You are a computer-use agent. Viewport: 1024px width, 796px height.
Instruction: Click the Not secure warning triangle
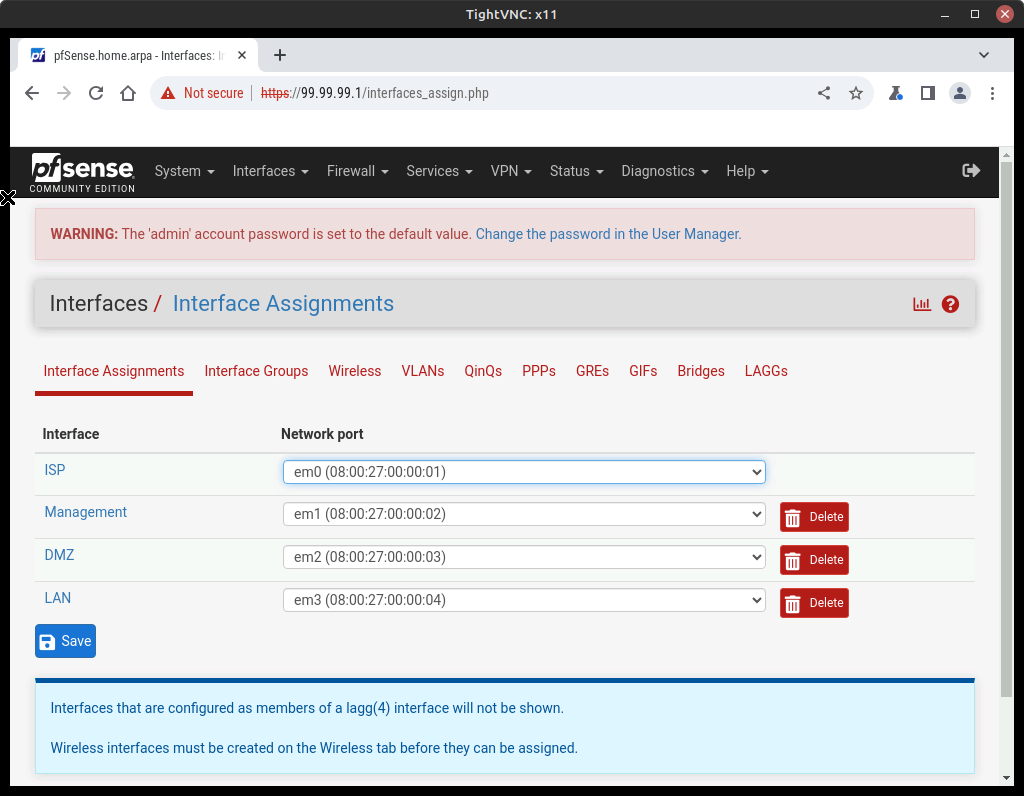168,93
